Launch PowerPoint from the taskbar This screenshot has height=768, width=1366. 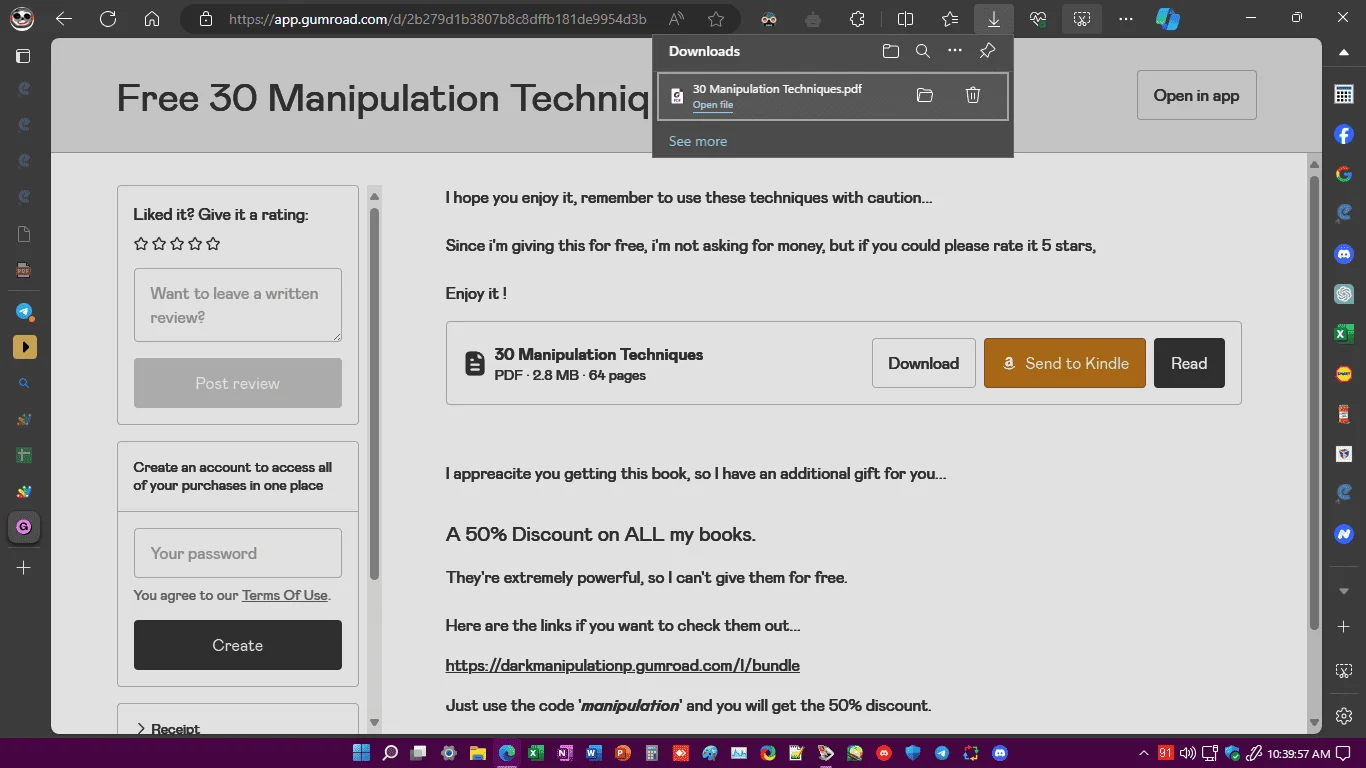point(623,753)
